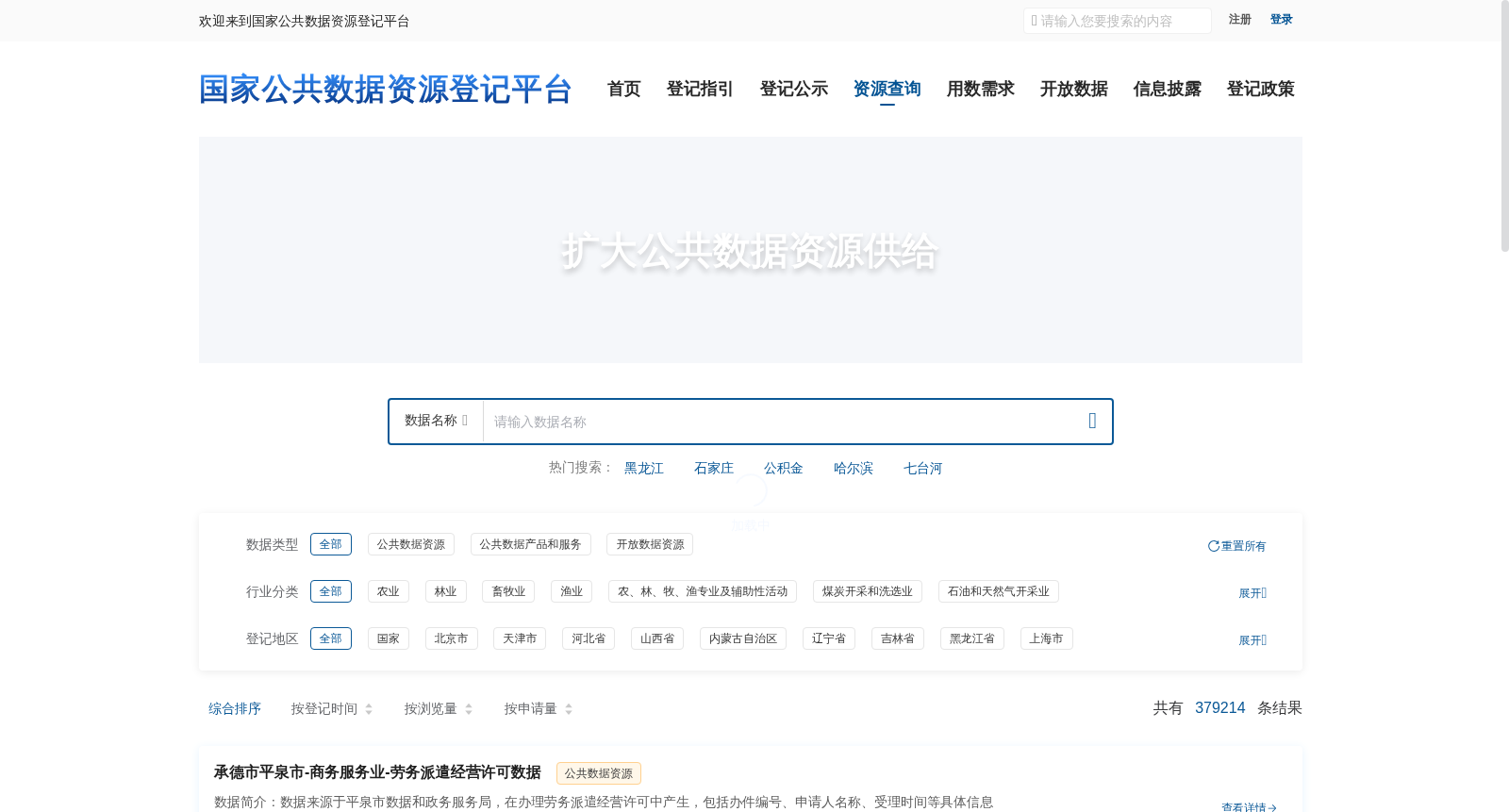The height and width of the screenshot is (812, 1509).
Task: Filter by 公共数据资源 data type
Action: coord(411,544)
